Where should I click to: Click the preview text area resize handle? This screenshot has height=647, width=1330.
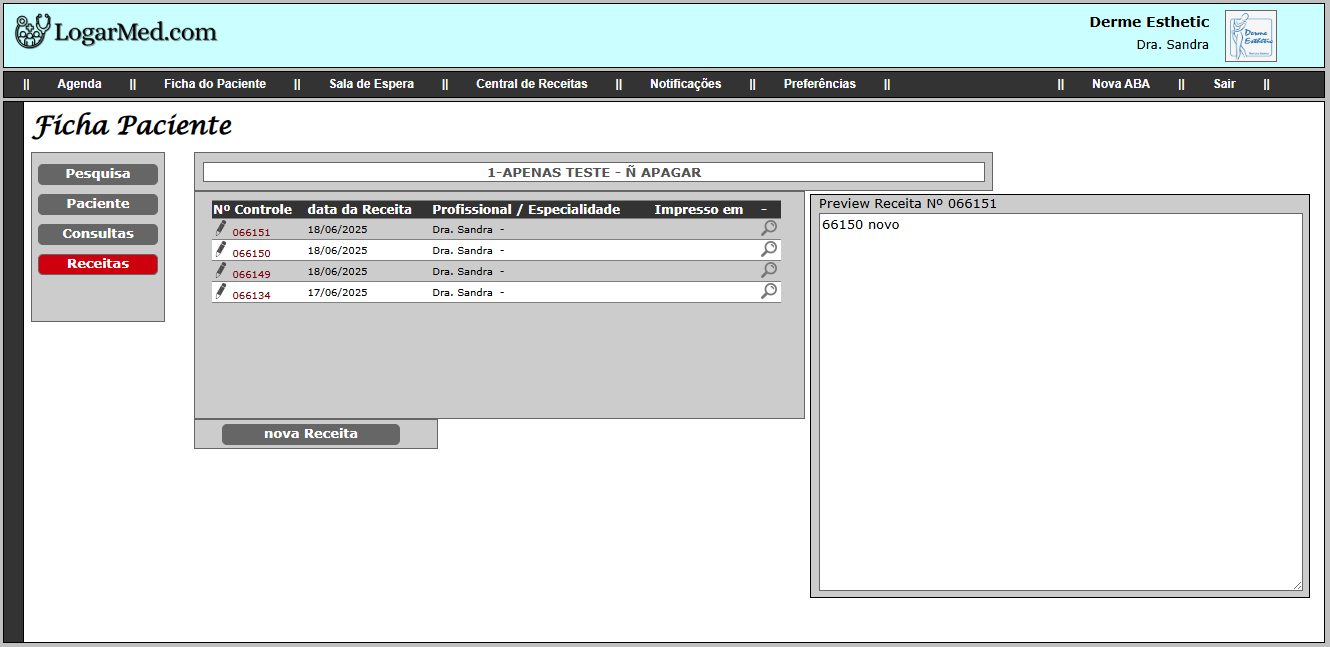1298,585
